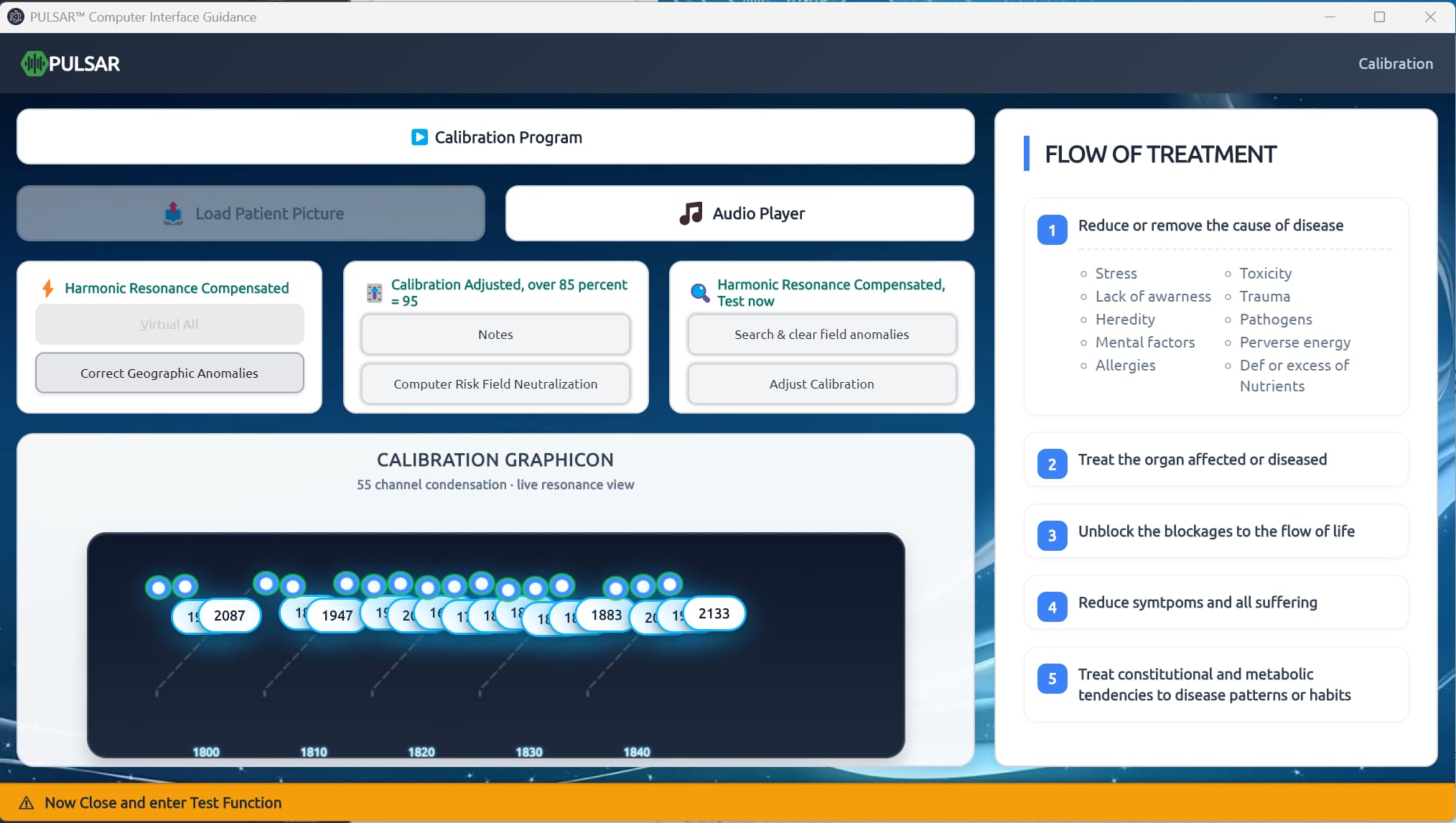
Task: Click the 1800 axis label
Action: point(206,752)
